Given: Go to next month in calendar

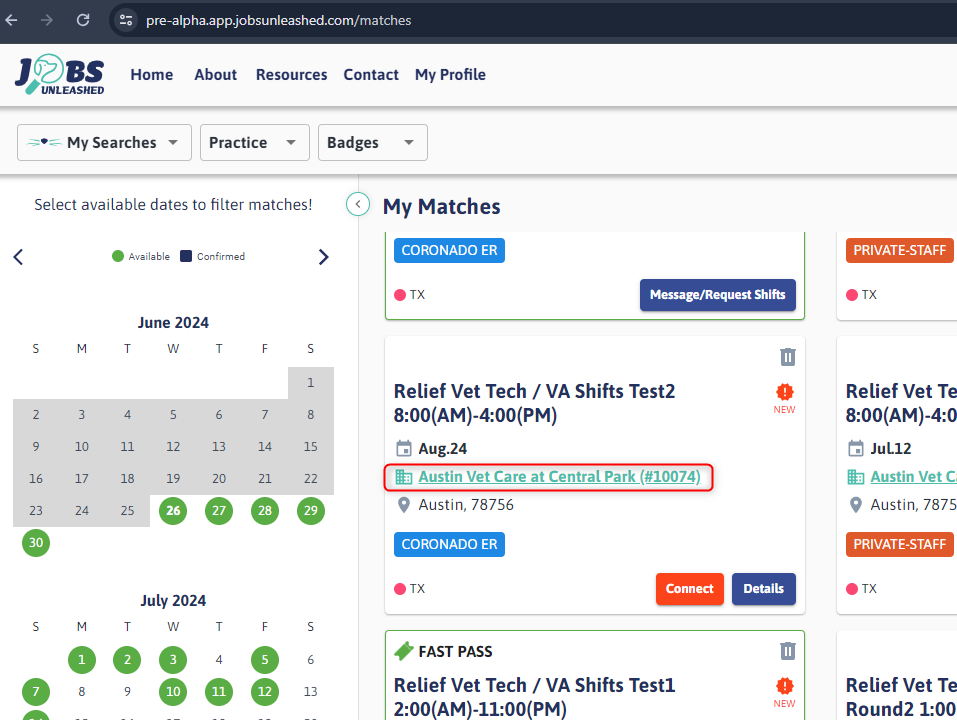Looking at the screenshot, I should 323,257.
